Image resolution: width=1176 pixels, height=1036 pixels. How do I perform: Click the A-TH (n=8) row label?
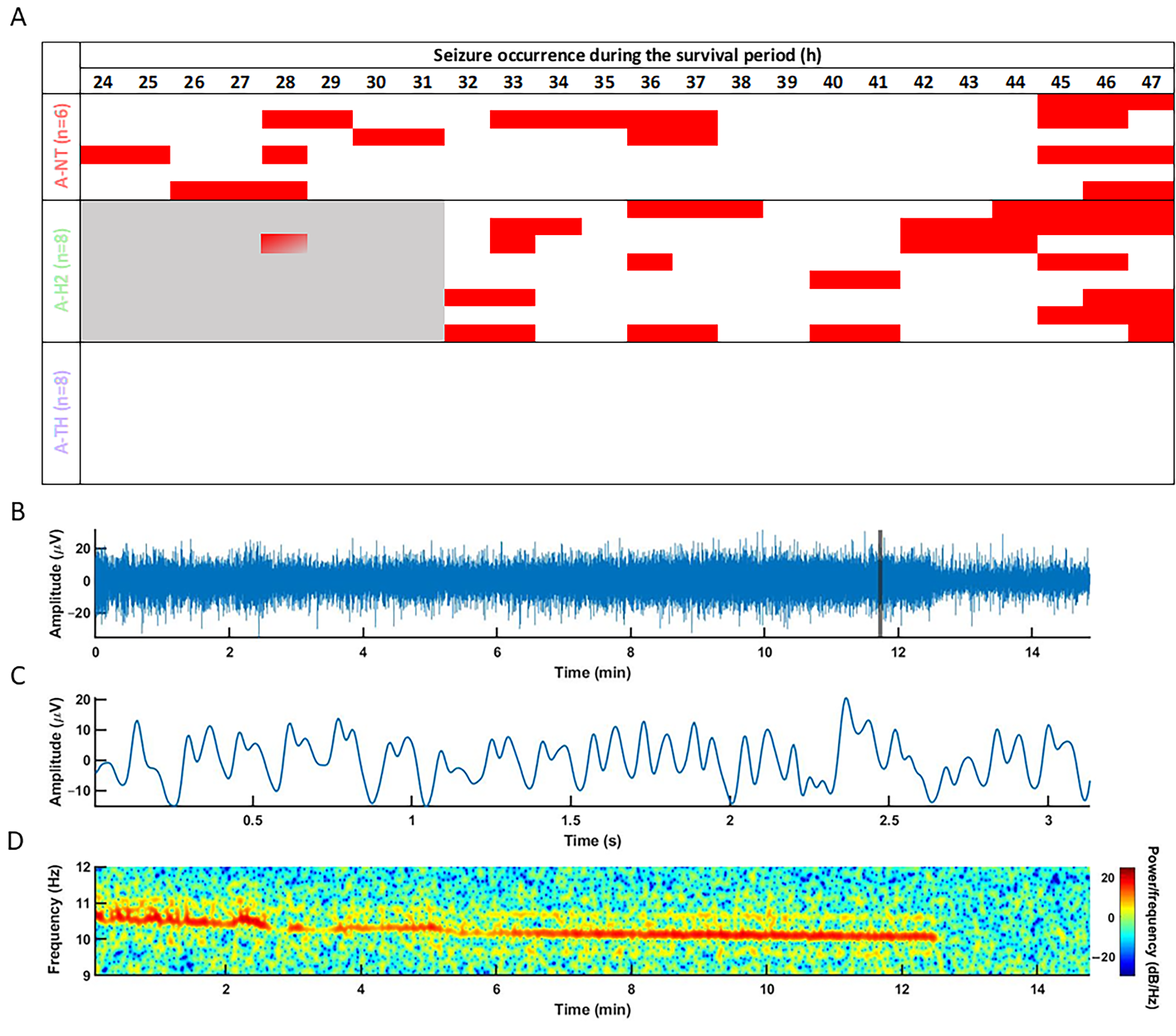coord(62,413)
